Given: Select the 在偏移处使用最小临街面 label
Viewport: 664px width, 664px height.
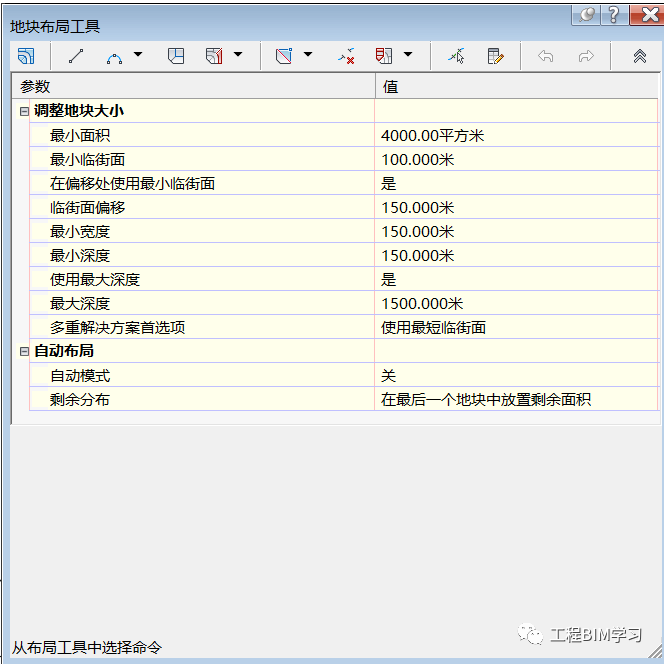Looking at the screenshot, I should pos(132,183).
